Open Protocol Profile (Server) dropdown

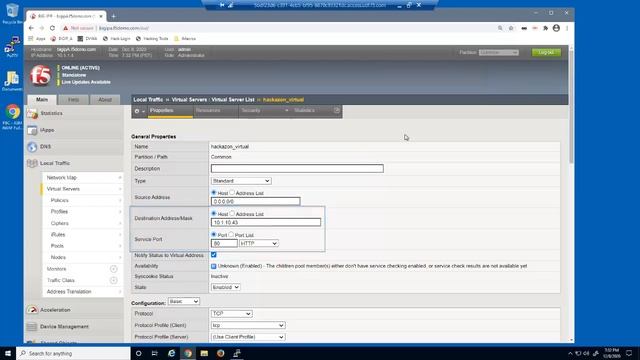[248, 337]
